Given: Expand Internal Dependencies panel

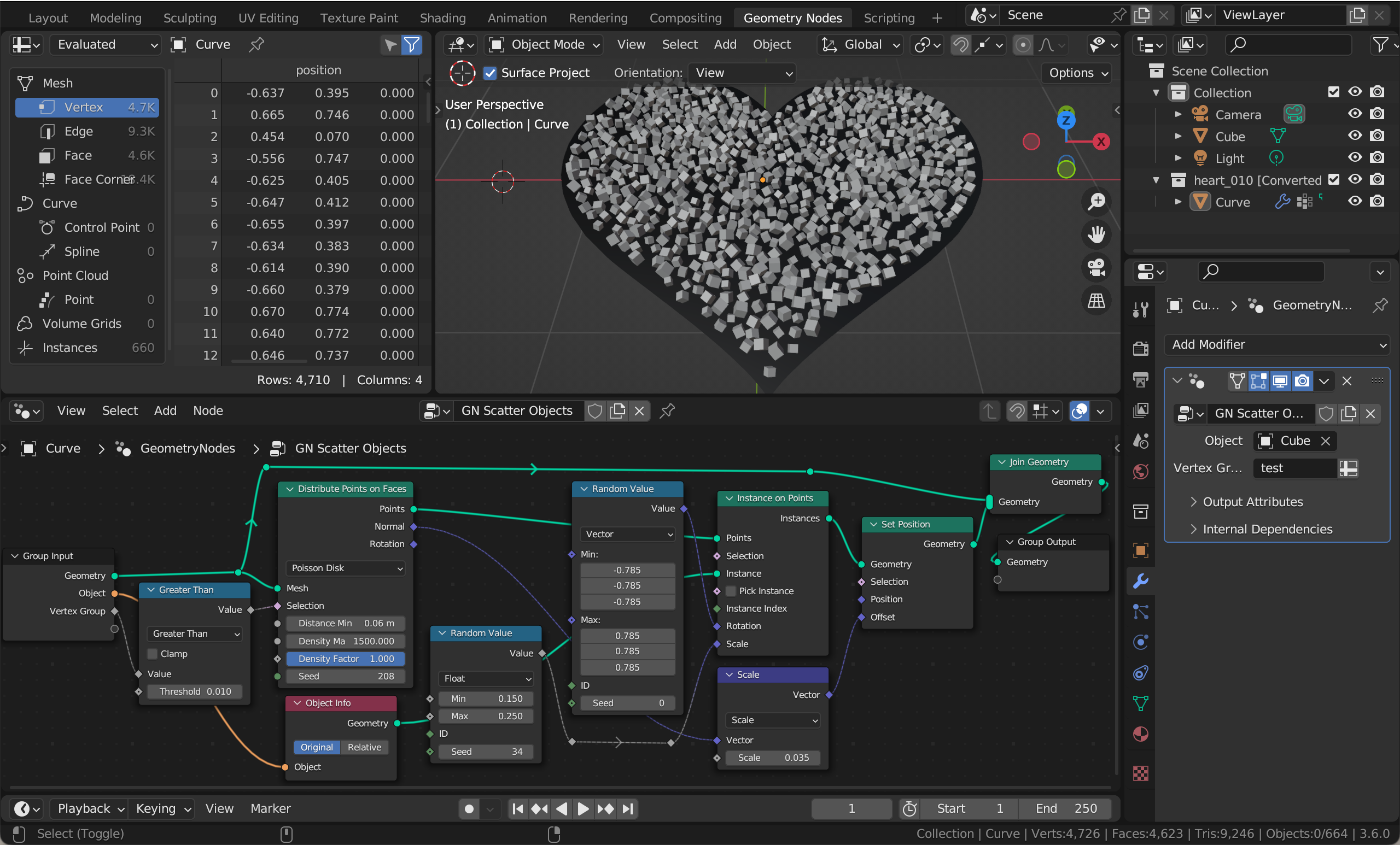Looking at the screenshot, I should (1260, 529).
